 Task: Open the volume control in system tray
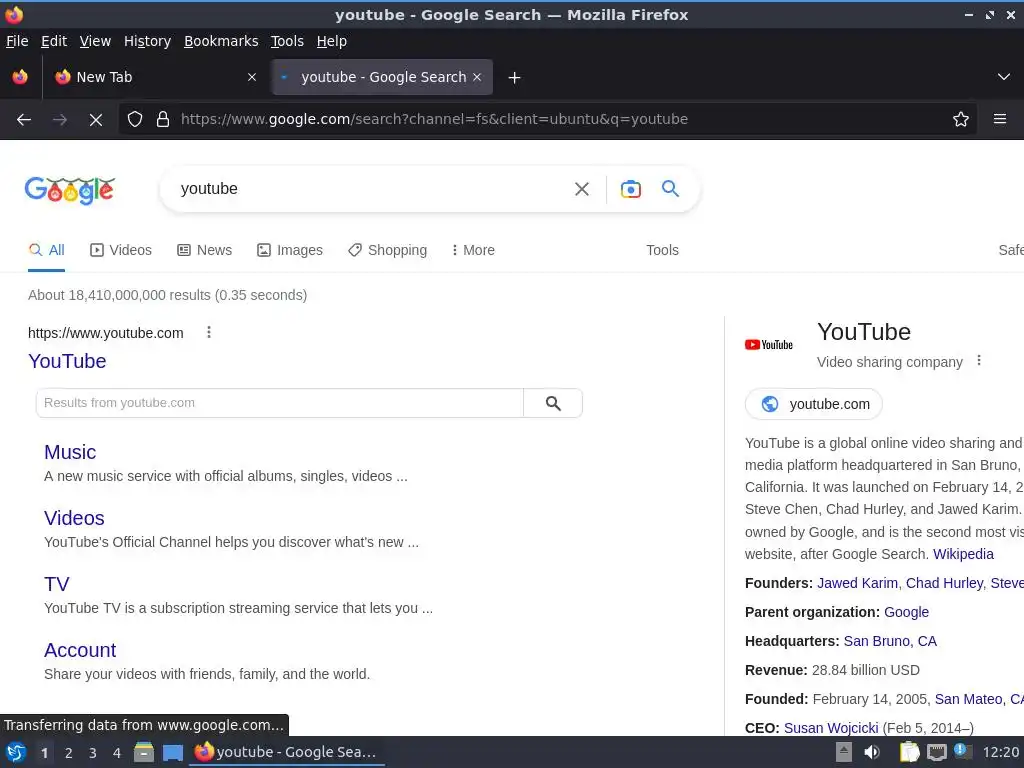click(872, 752)
